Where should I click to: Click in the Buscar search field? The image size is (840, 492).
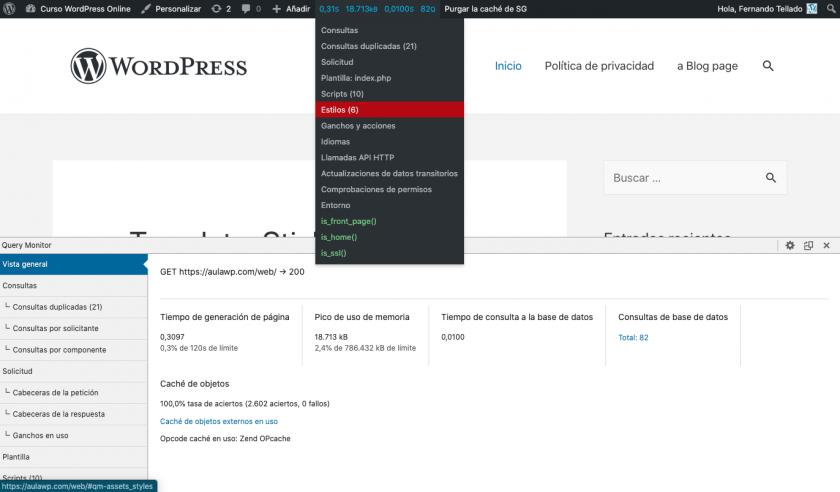point(682,178)
